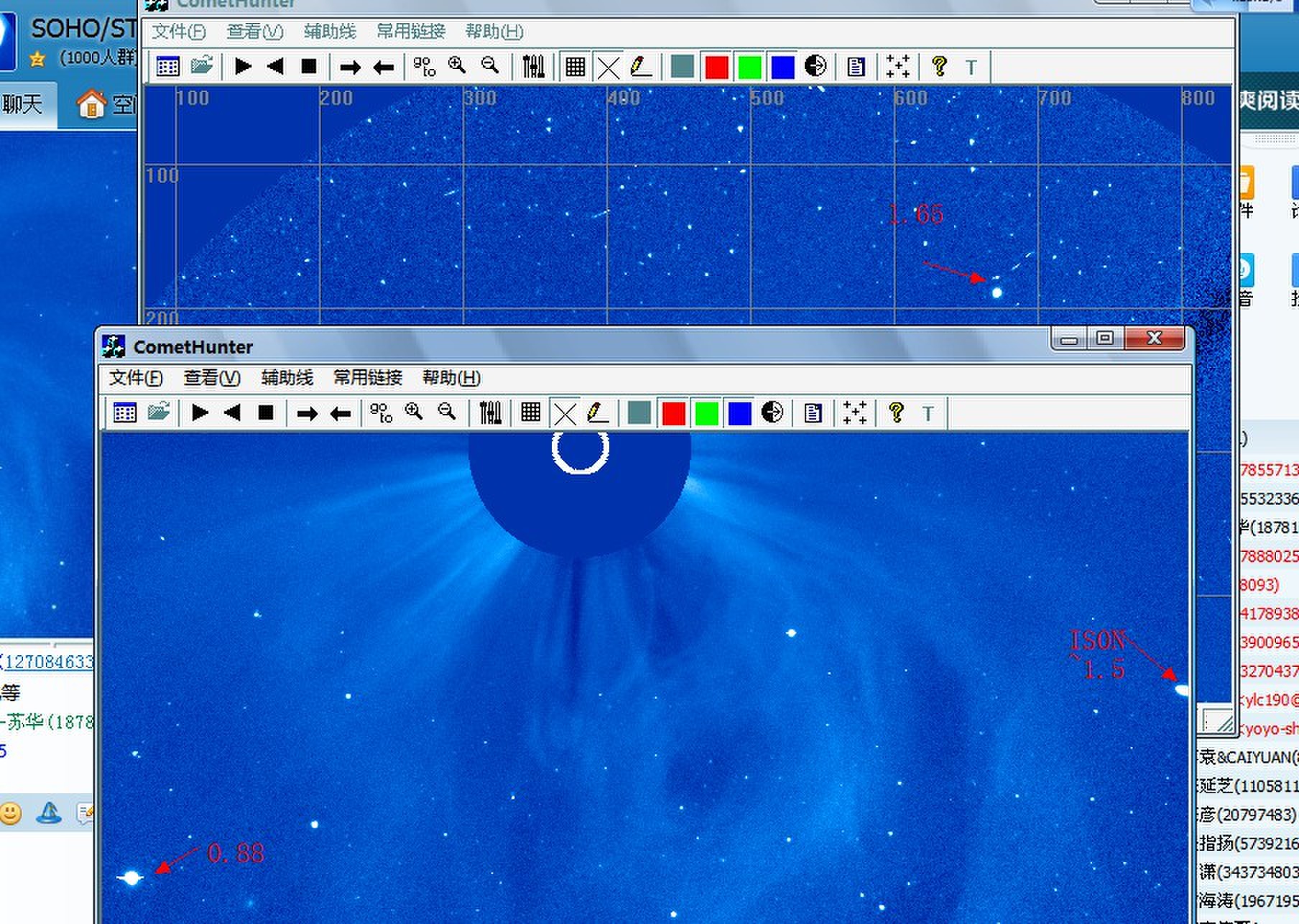Play the animation in reverse in back CometHunter window
Screen dimensions: 1299x924
[275, 67]
